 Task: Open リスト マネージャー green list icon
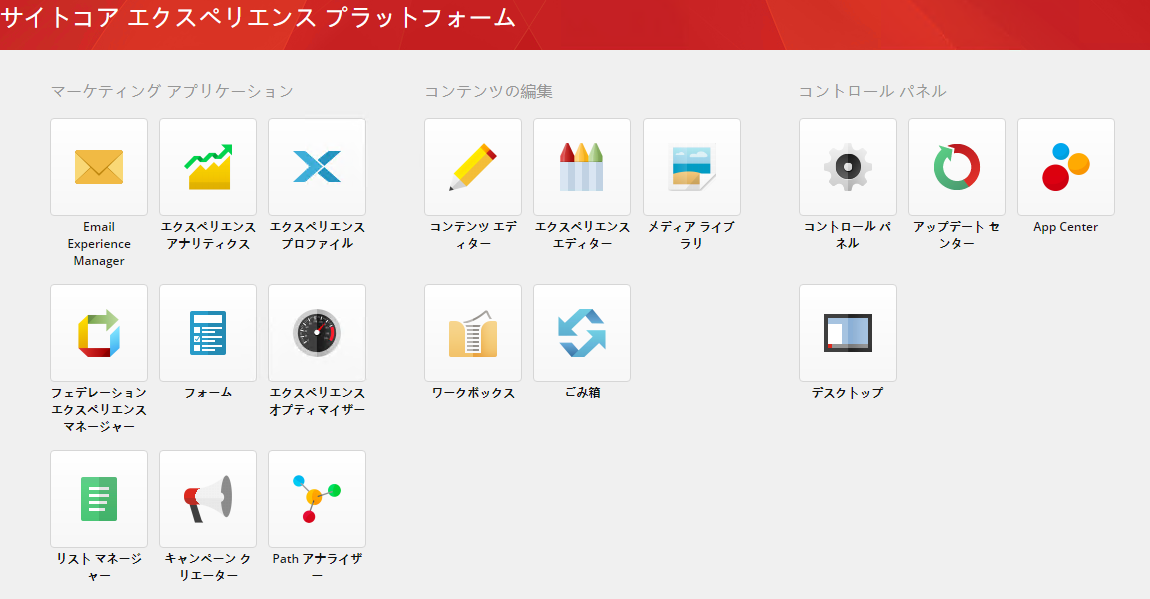click(99, 499)
